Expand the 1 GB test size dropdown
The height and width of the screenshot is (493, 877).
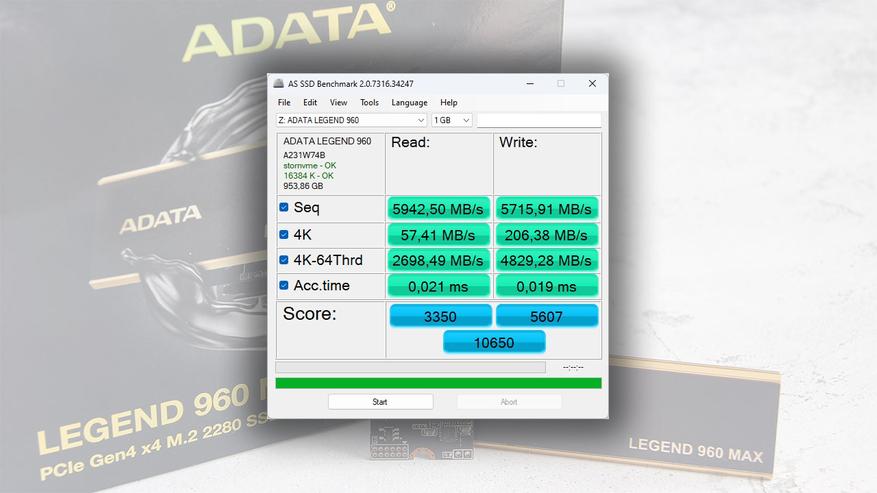pyautogui.click(x=452, y=120)
